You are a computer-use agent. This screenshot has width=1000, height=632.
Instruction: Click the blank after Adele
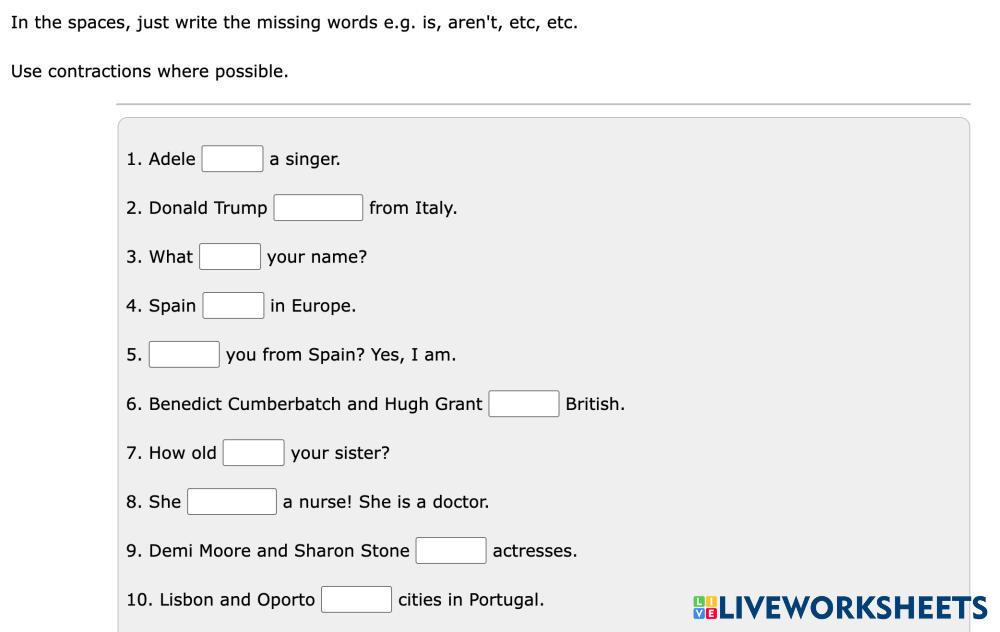click(232, 159)
